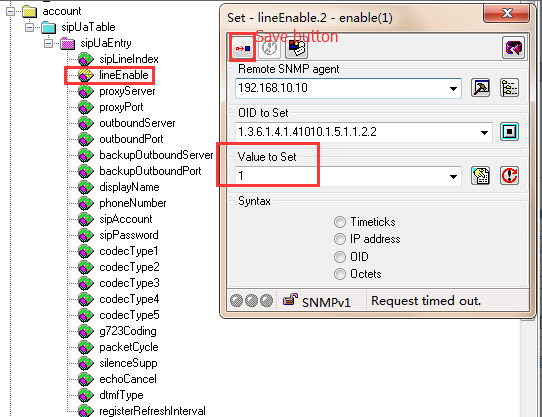Select the IP address syntax radio button

[x=340, y=239]
